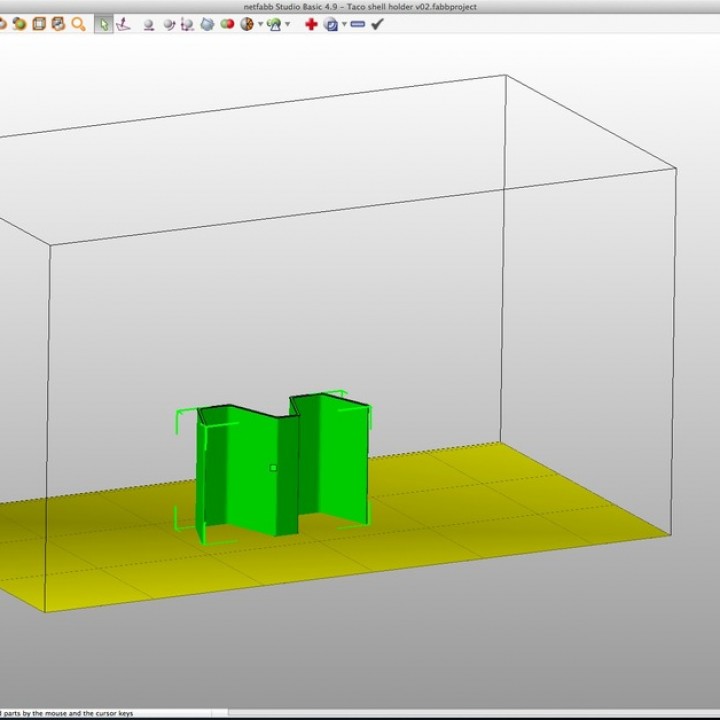Click the blue minus icon in toolbar
The width and height of the screenshot is (720, 720).
pos(357,24)
